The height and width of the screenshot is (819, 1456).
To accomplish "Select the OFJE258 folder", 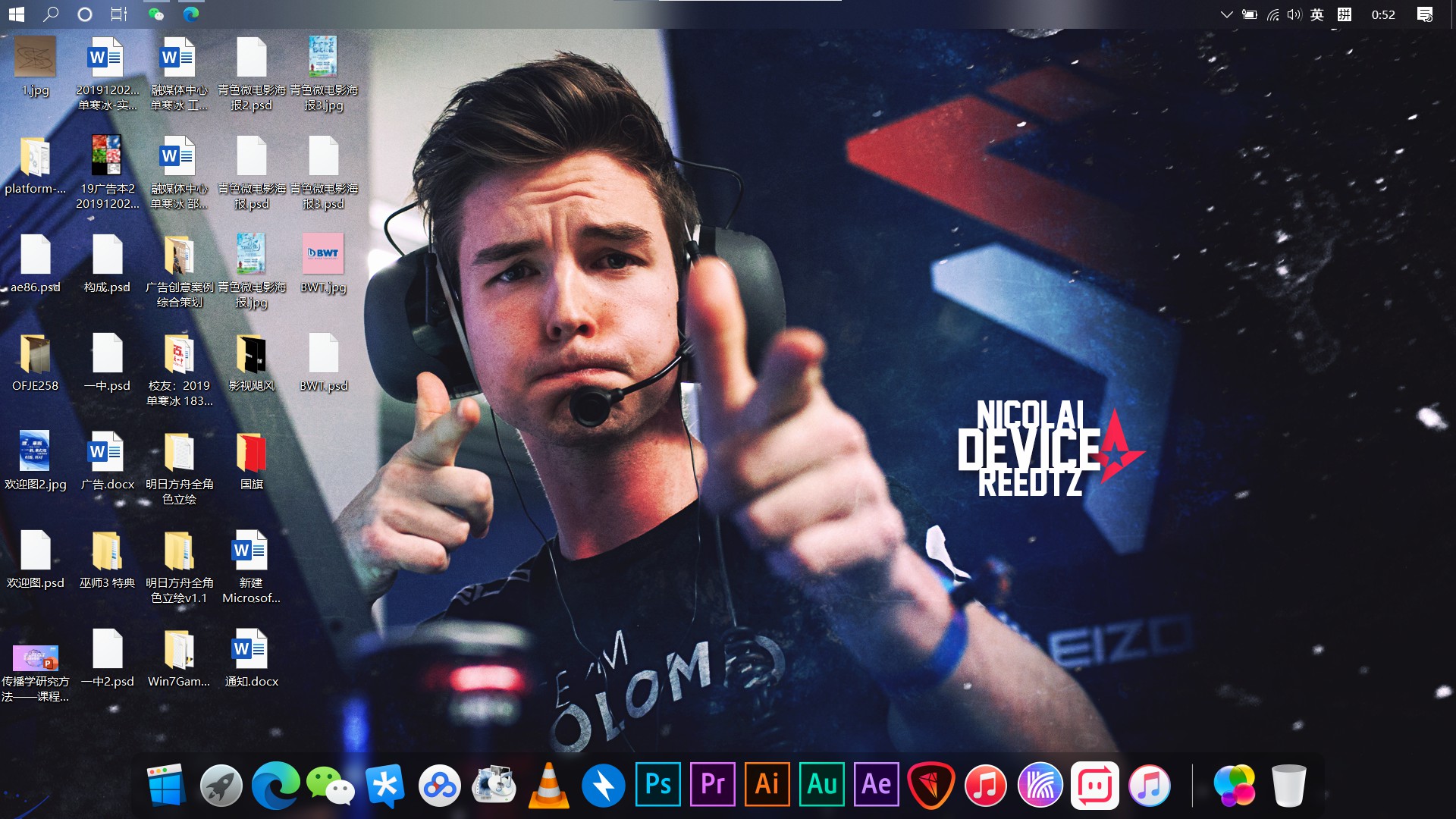I will (x=36, y=362).
